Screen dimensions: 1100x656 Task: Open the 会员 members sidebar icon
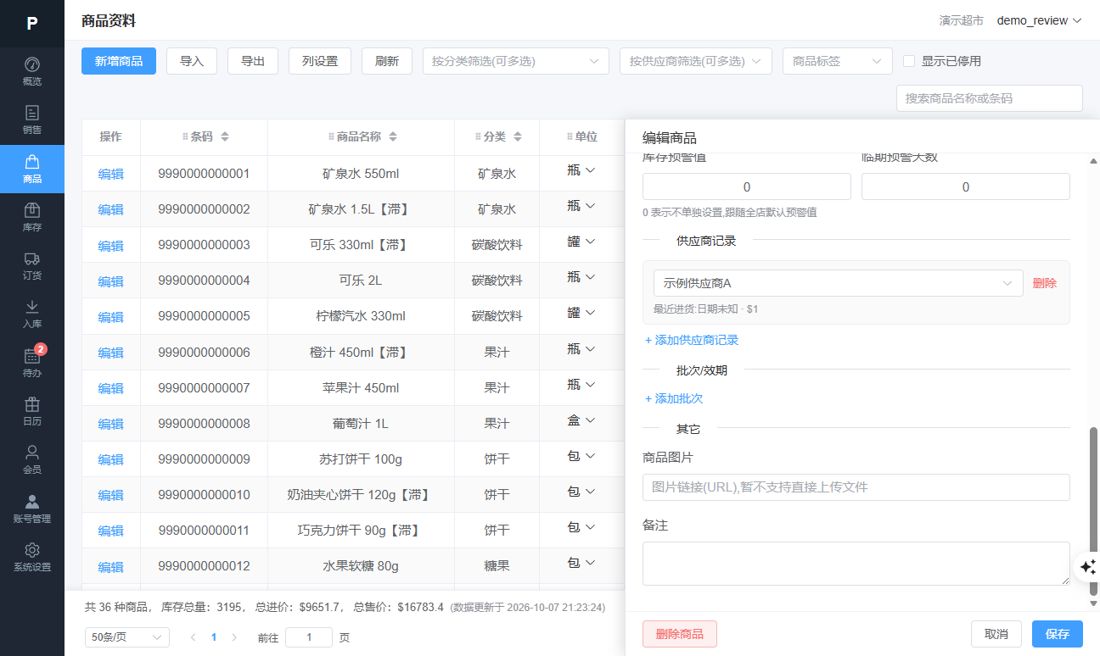pyautogui.click(x=32, y=460)
